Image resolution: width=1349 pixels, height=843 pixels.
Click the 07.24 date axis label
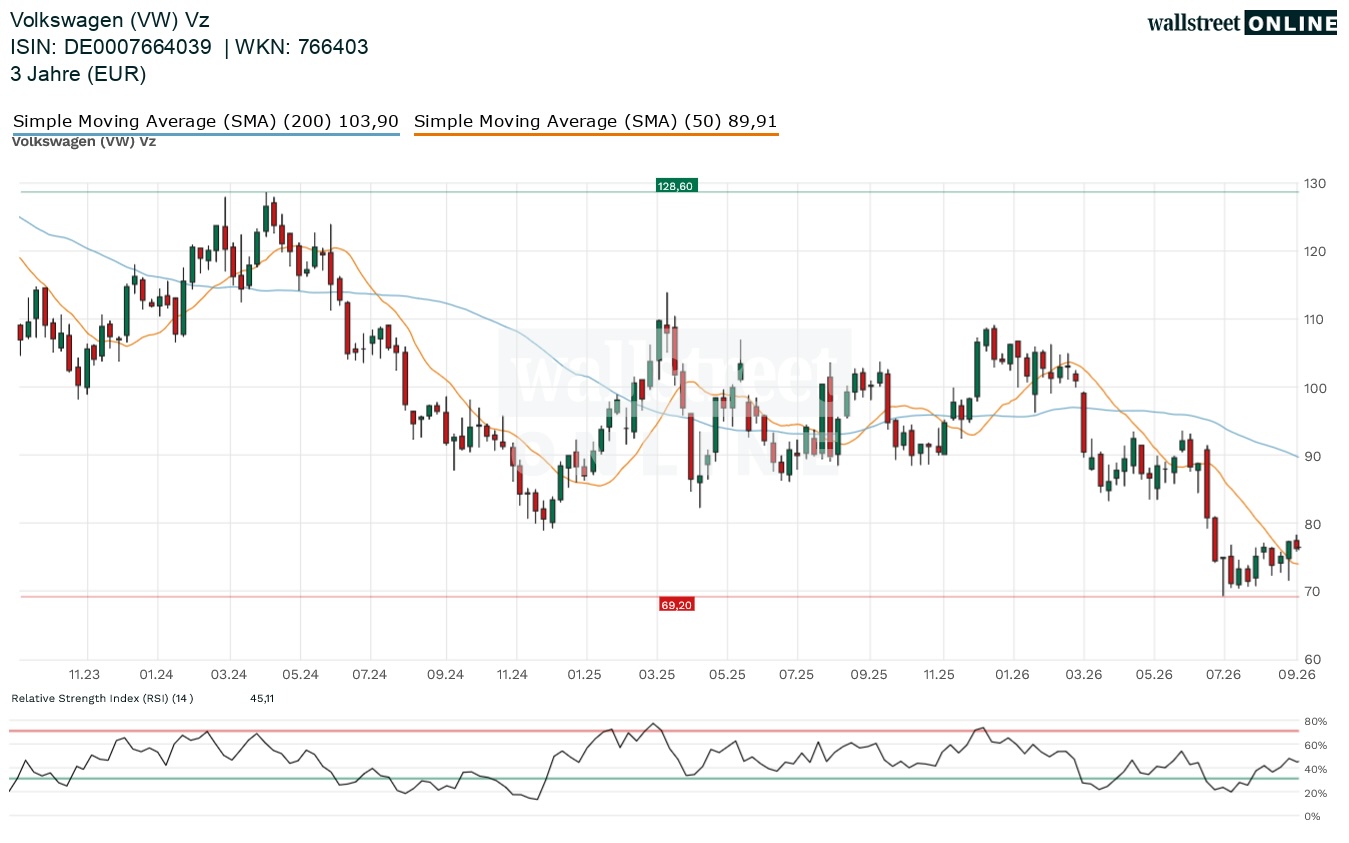point(369,675)
